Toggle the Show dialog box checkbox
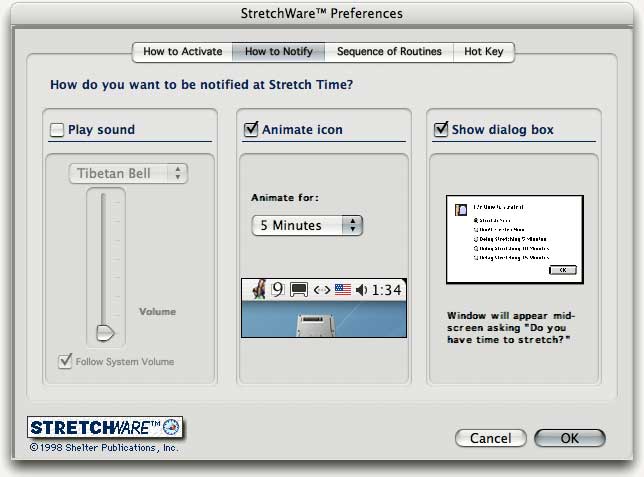Screen dimensions: 644x477 tap(440, 129)
